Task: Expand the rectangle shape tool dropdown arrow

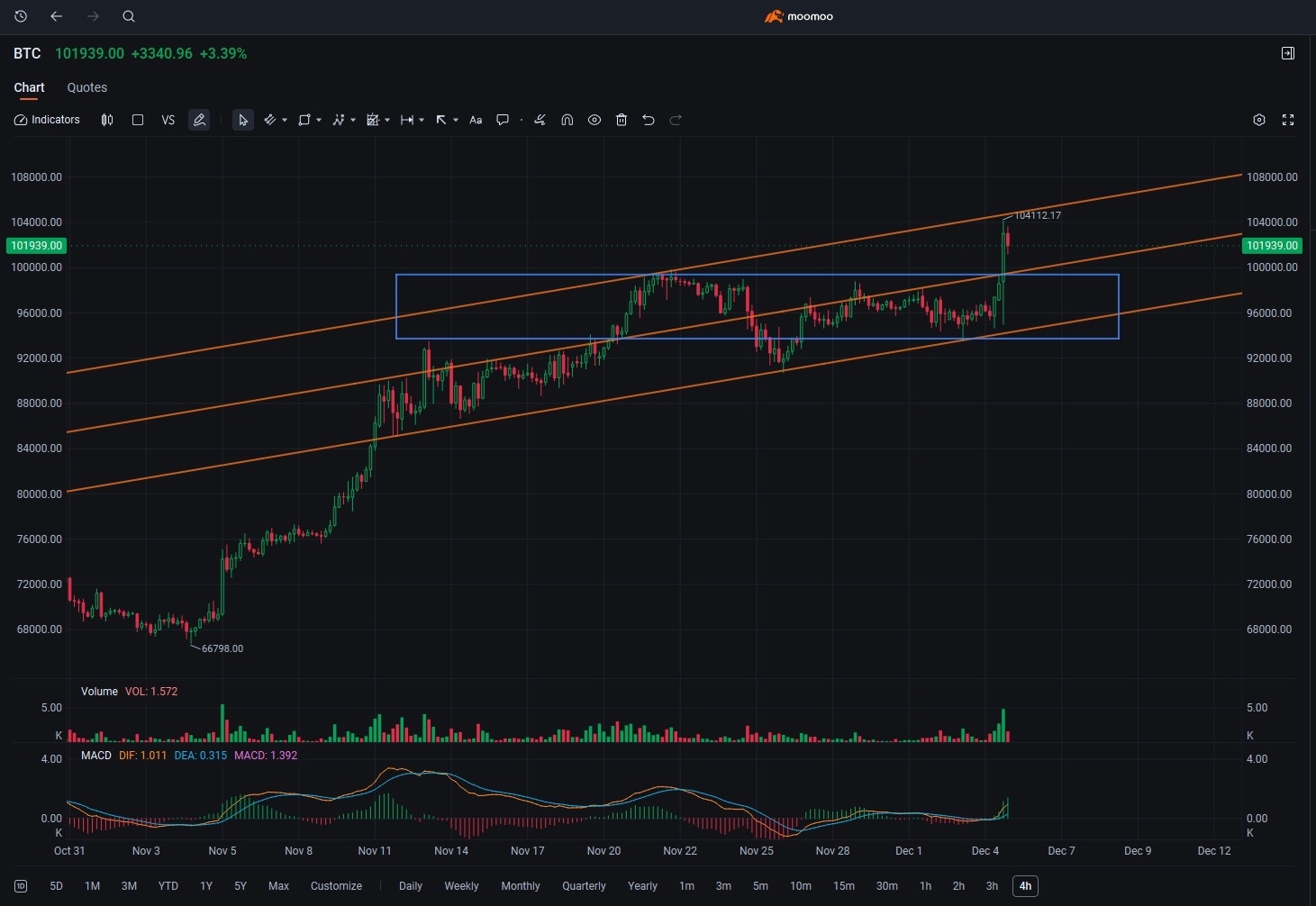Action: tap(319, 120)
